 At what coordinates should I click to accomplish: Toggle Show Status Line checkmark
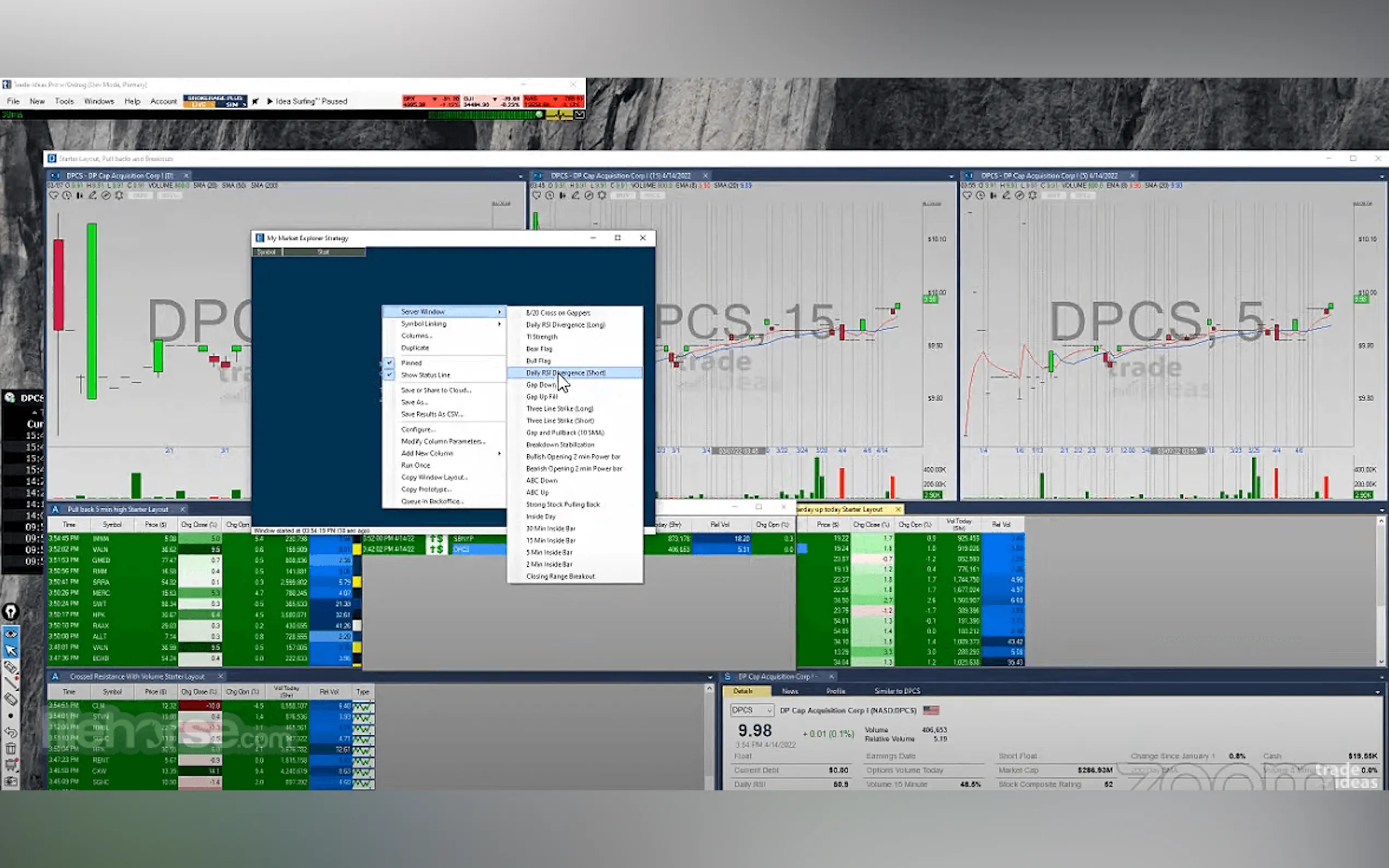(425, 375)
